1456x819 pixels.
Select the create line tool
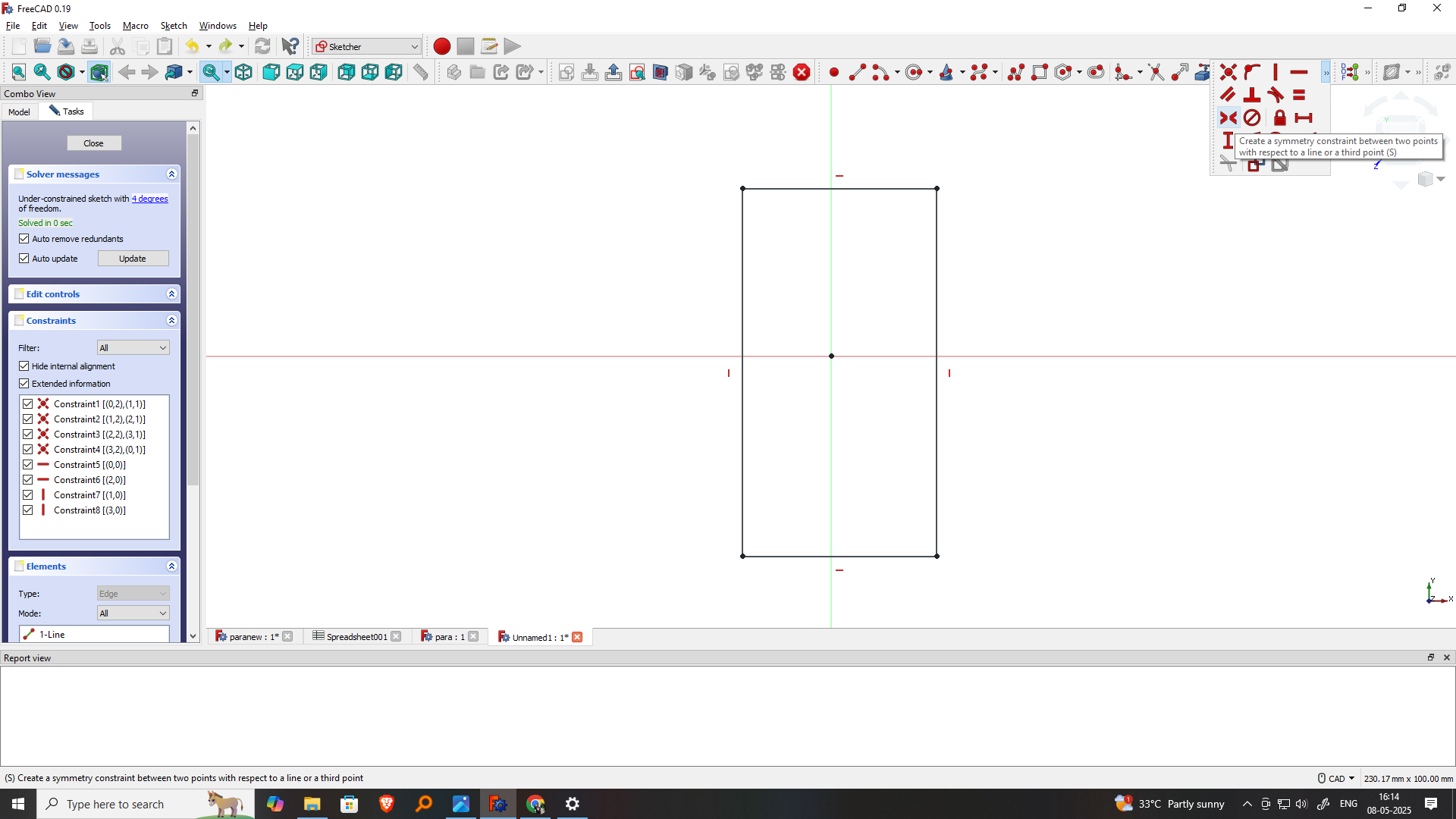point(858,72)
